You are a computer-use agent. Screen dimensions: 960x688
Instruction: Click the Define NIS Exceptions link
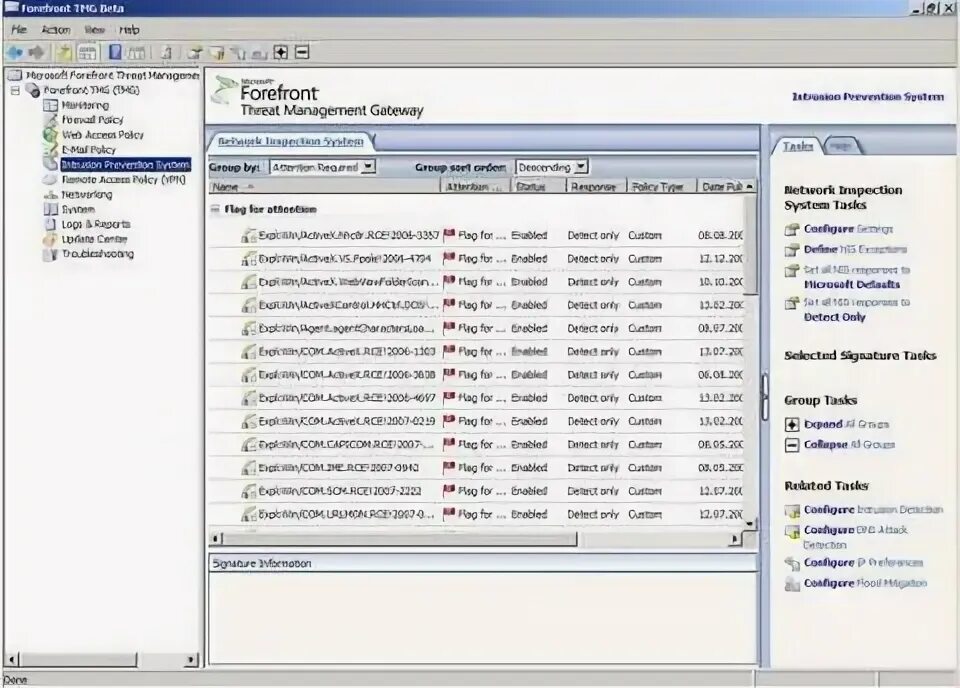pos(855,249)
